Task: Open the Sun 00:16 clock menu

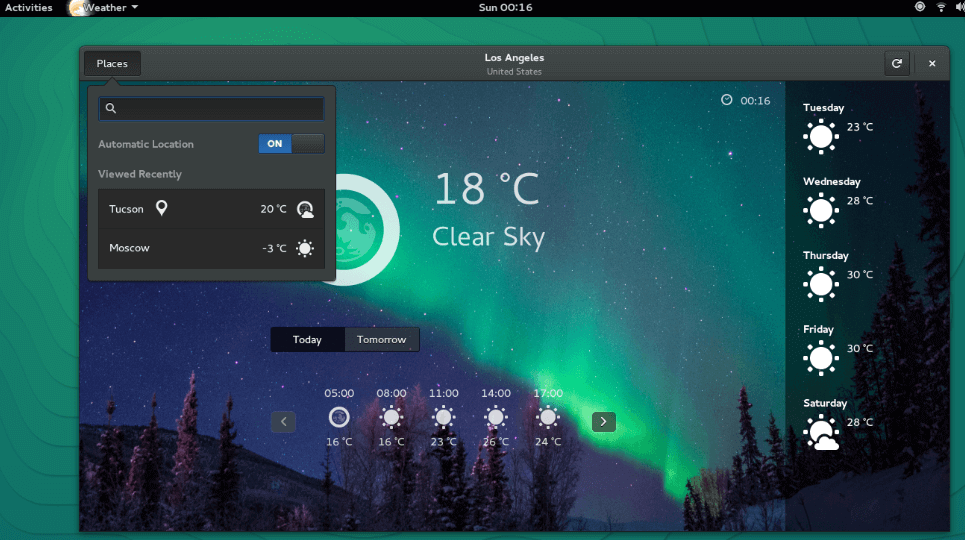Action: coord(505,7)
